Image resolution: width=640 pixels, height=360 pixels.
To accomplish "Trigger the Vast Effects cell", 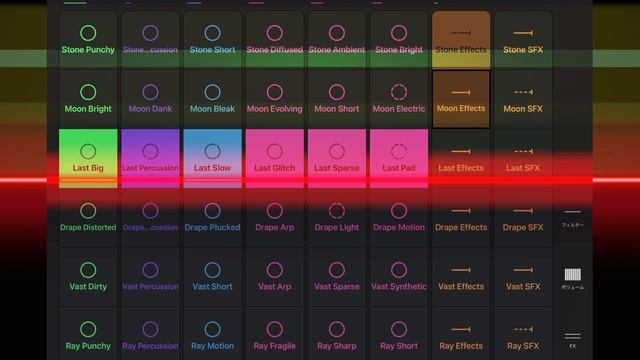I will click(461, 277).
